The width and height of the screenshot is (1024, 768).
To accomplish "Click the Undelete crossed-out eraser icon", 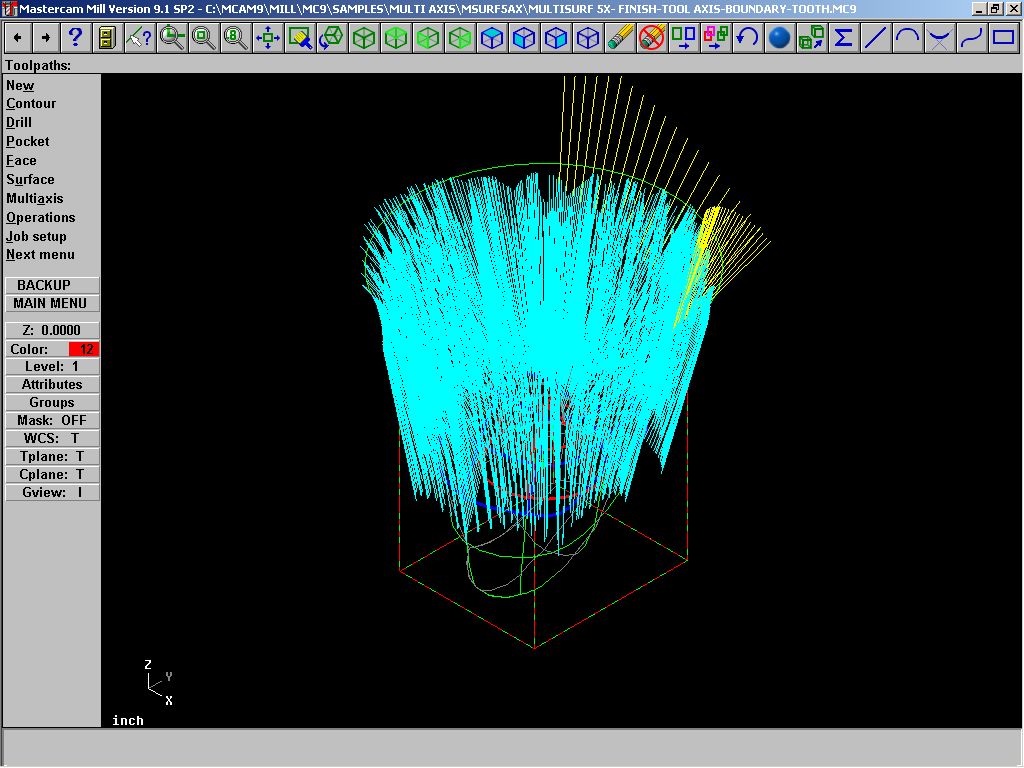I will coord(652,38).
